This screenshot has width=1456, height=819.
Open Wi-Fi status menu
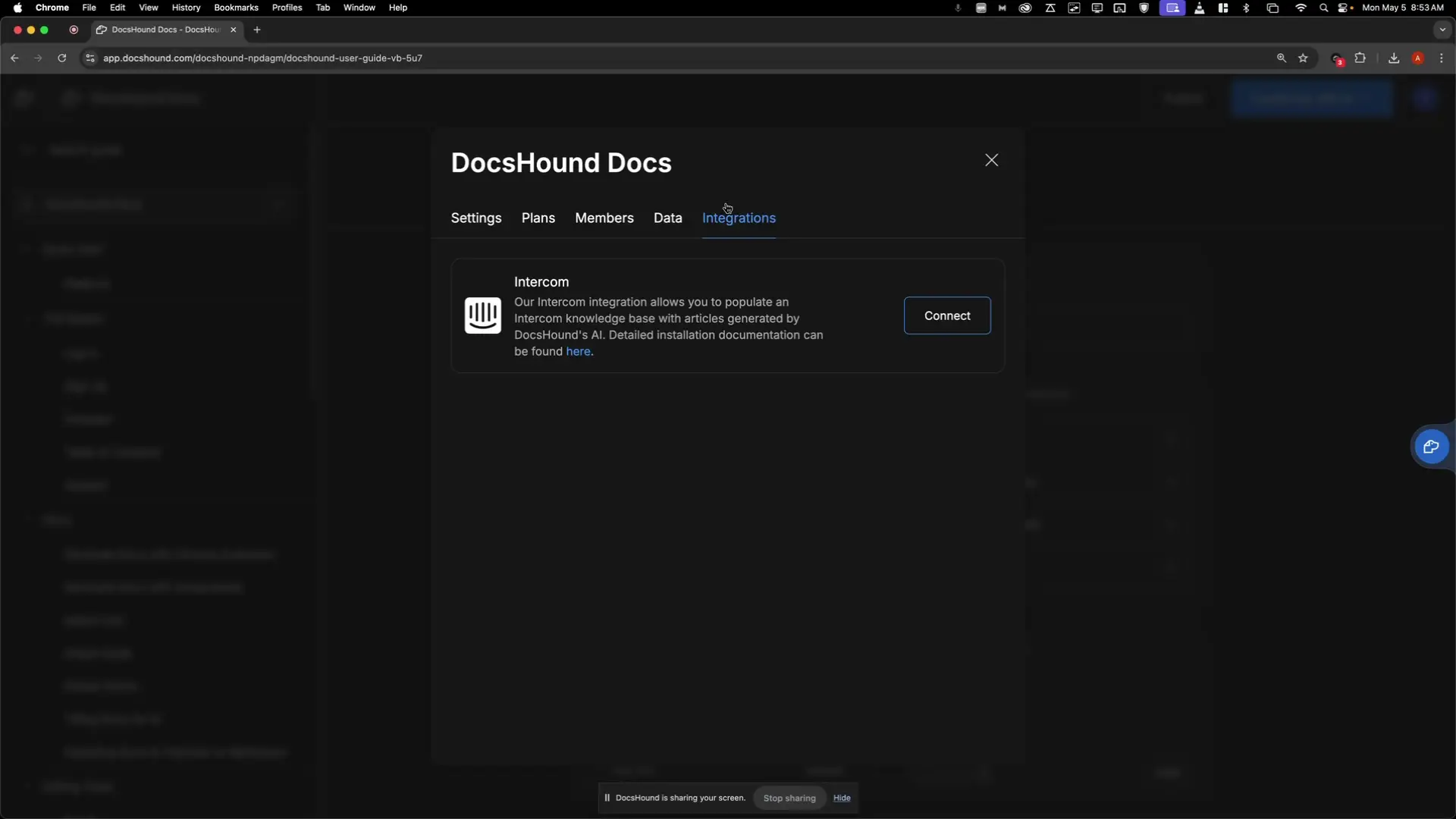pyautogui.click(x=1301, y=8)
